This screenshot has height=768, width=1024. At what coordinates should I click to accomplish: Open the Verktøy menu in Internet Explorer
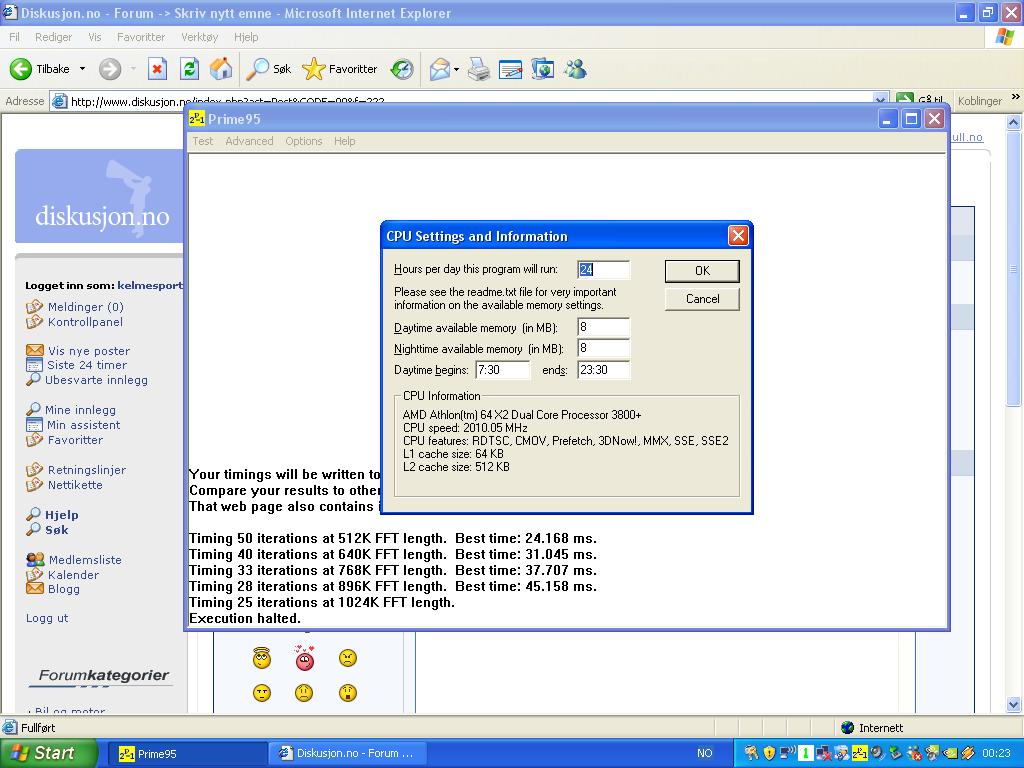pos(199,37)
